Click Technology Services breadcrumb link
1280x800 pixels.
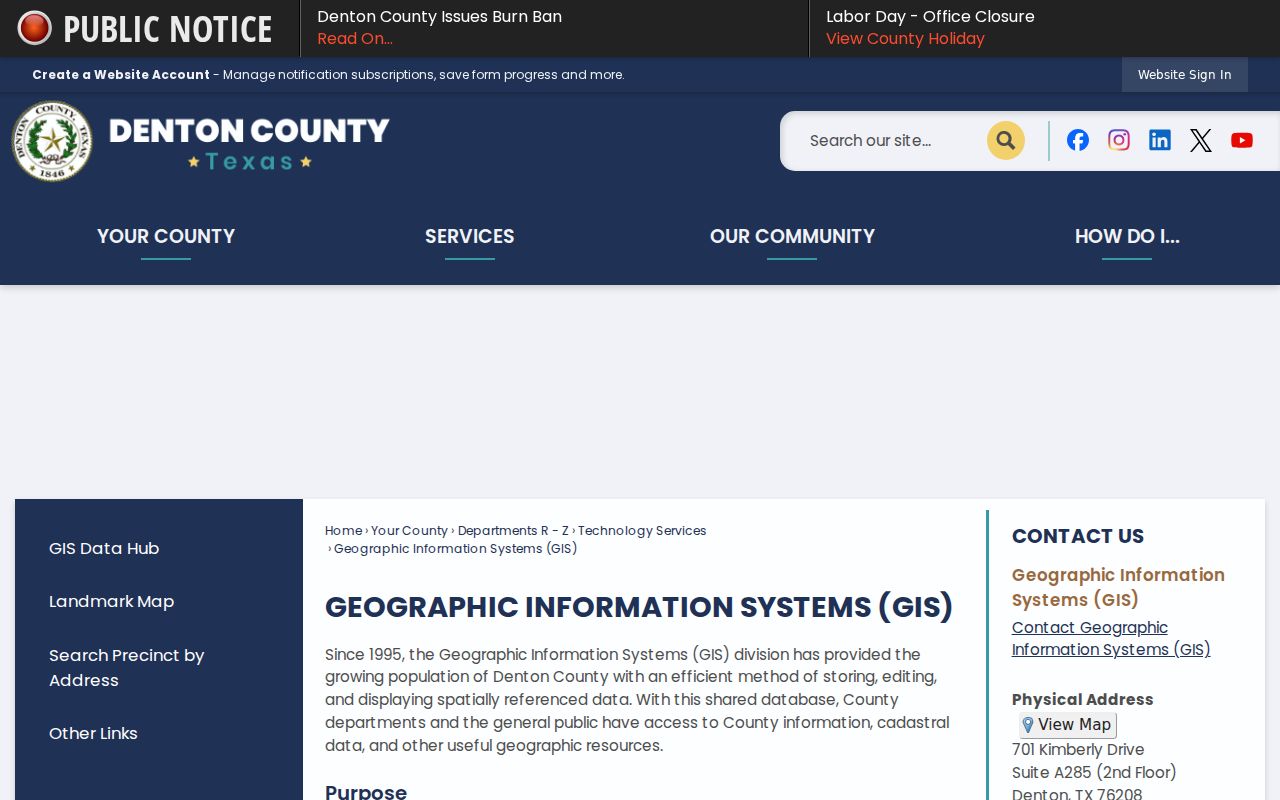coord(642,531)
